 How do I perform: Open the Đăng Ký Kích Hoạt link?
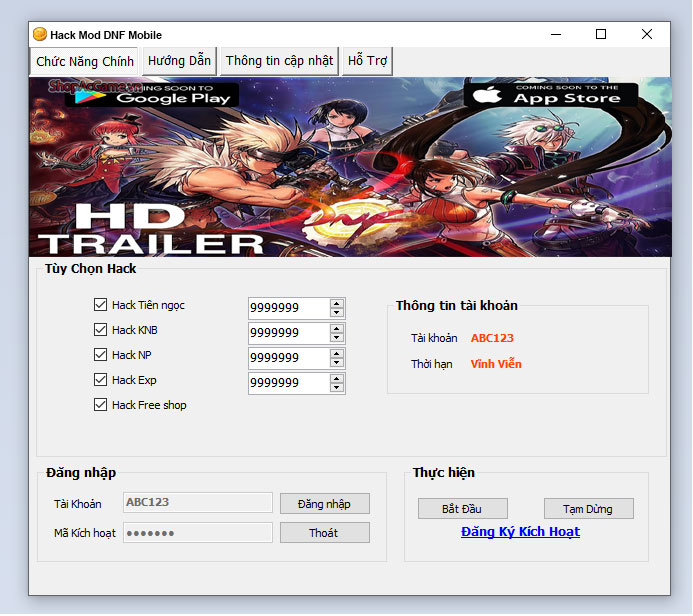click(x=520, y=532)
